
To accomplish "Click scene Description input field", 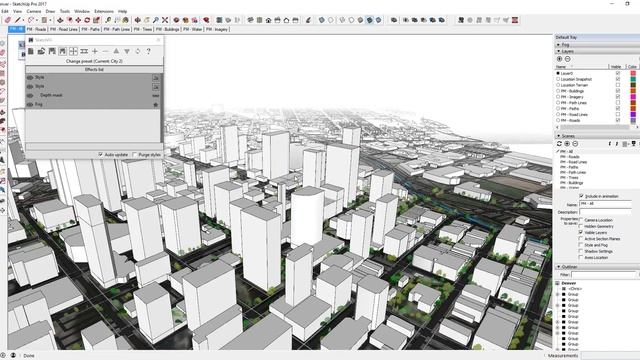I will (x=605, y=212).
